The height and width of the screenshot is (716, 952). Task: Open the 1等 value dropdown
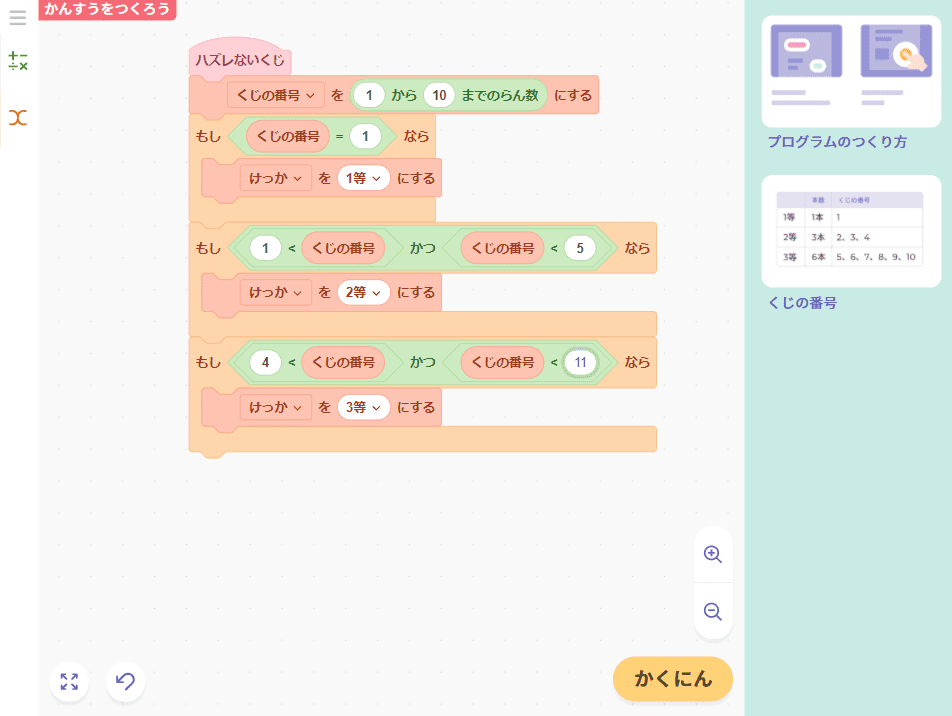[363, 179]
